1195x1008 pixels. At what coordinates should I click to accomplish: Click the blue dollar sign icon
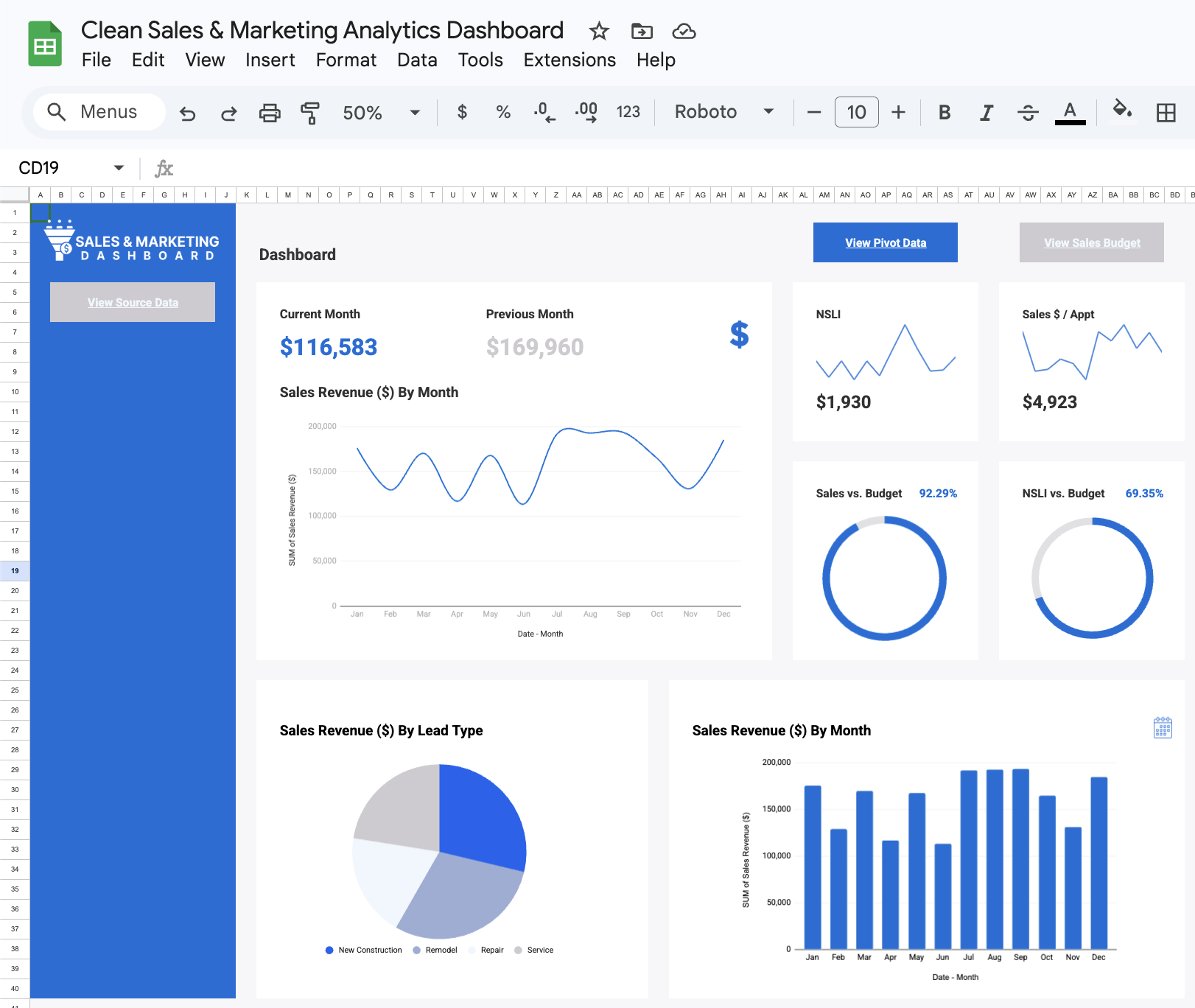739,335
